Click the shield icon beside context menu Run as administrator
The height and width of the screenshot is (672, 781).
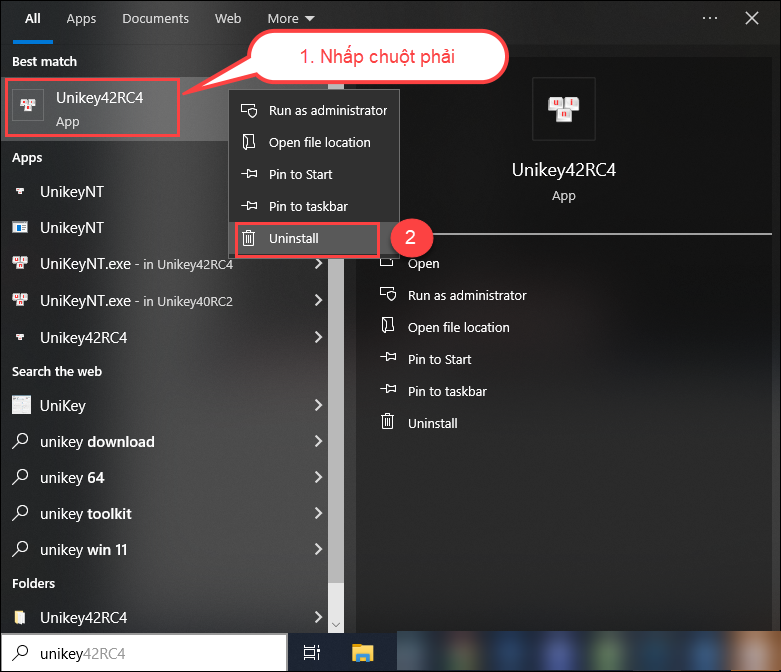pos(249,110)
